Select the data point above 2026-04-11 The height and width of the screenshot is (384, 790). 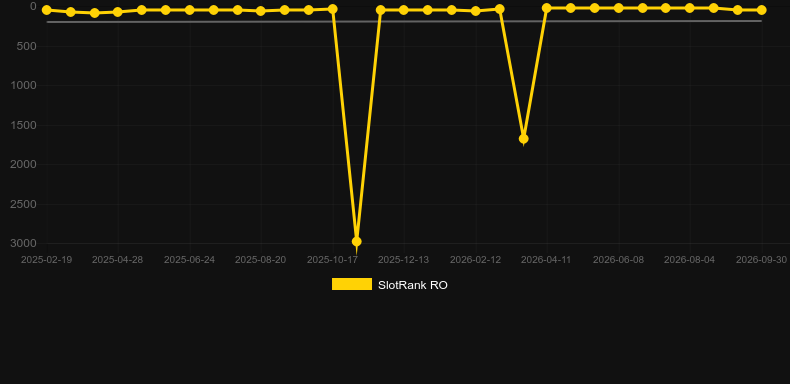(x=547, y=8)
